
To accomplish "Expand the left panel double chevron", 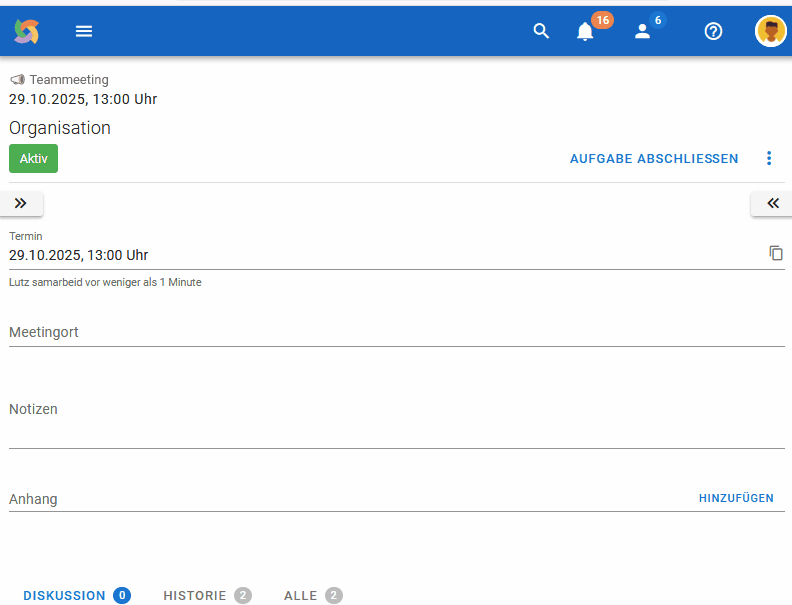I will click(x=21, y=203).
